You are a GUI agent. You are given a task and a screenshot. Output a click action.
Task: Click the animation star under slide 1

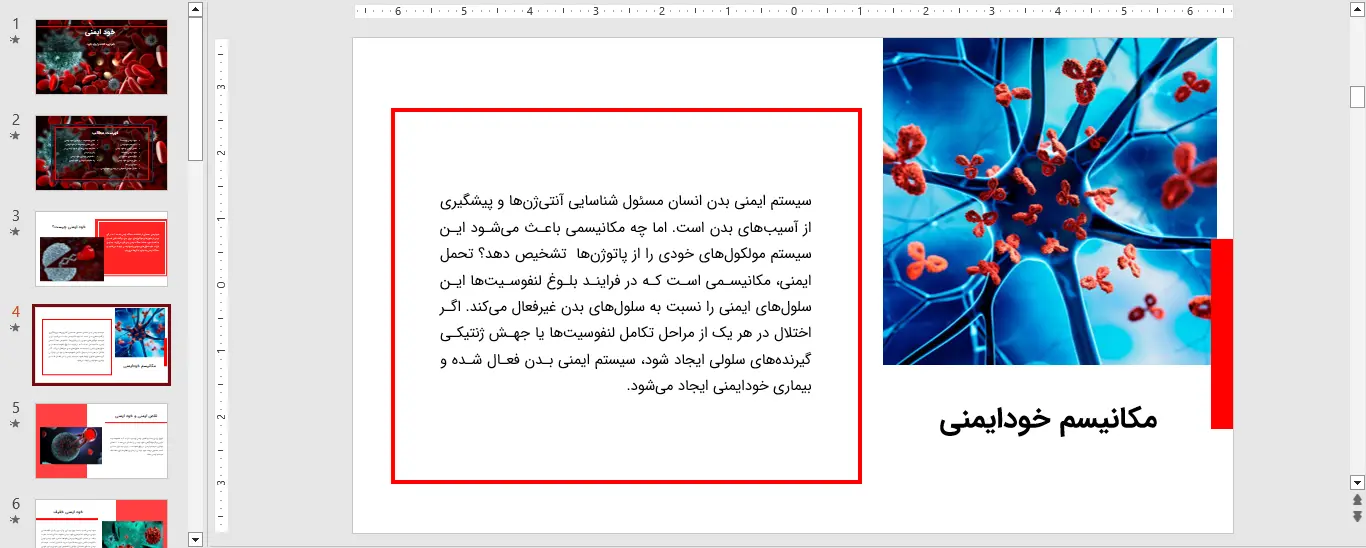click(15, 40)
